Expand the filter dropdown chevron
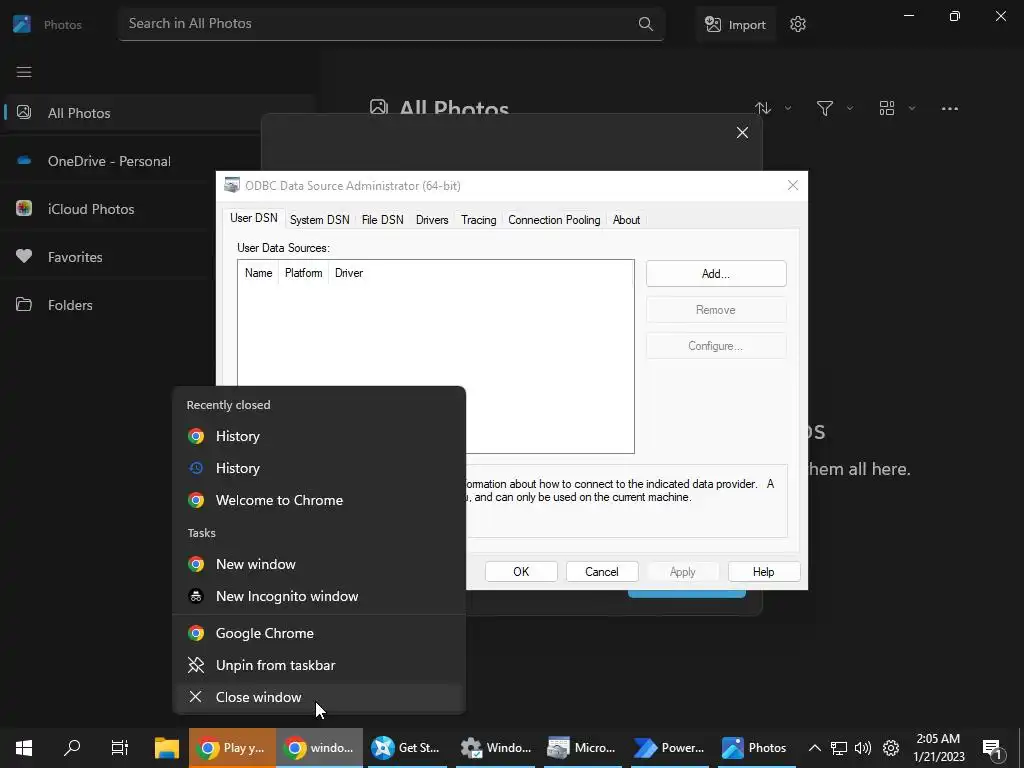This screenshot has width=1024, height=768. click(x=850, y=108)
